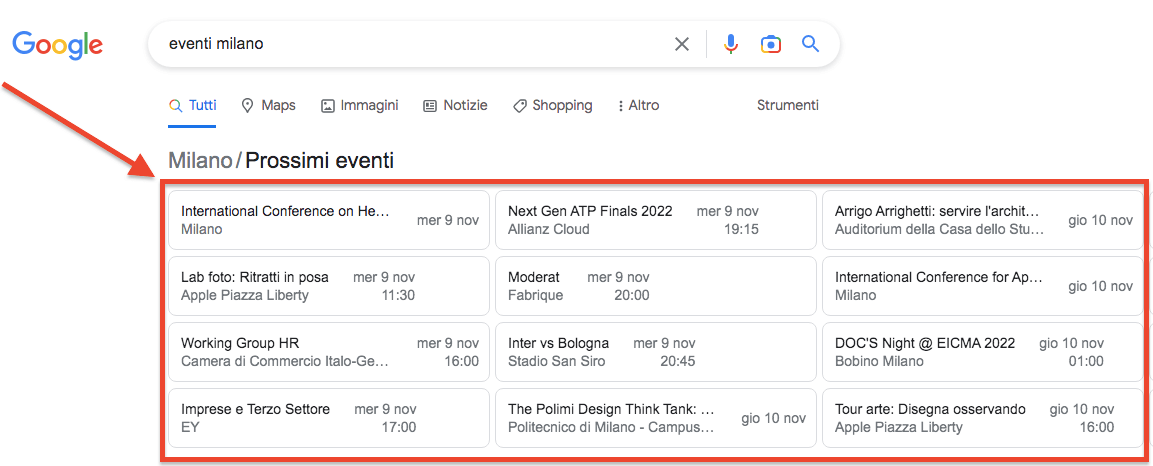Open Google Lens camera search
This screenshot has width=1153, height=466.
(770, 44)
